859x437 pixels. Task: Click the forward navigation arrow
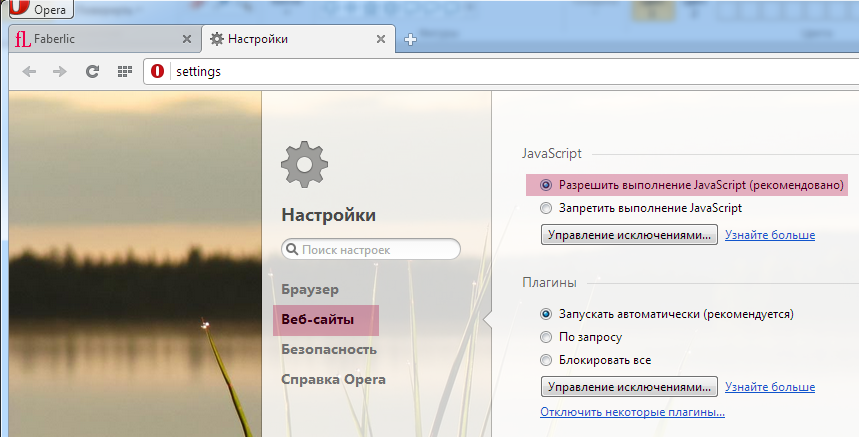60,72
